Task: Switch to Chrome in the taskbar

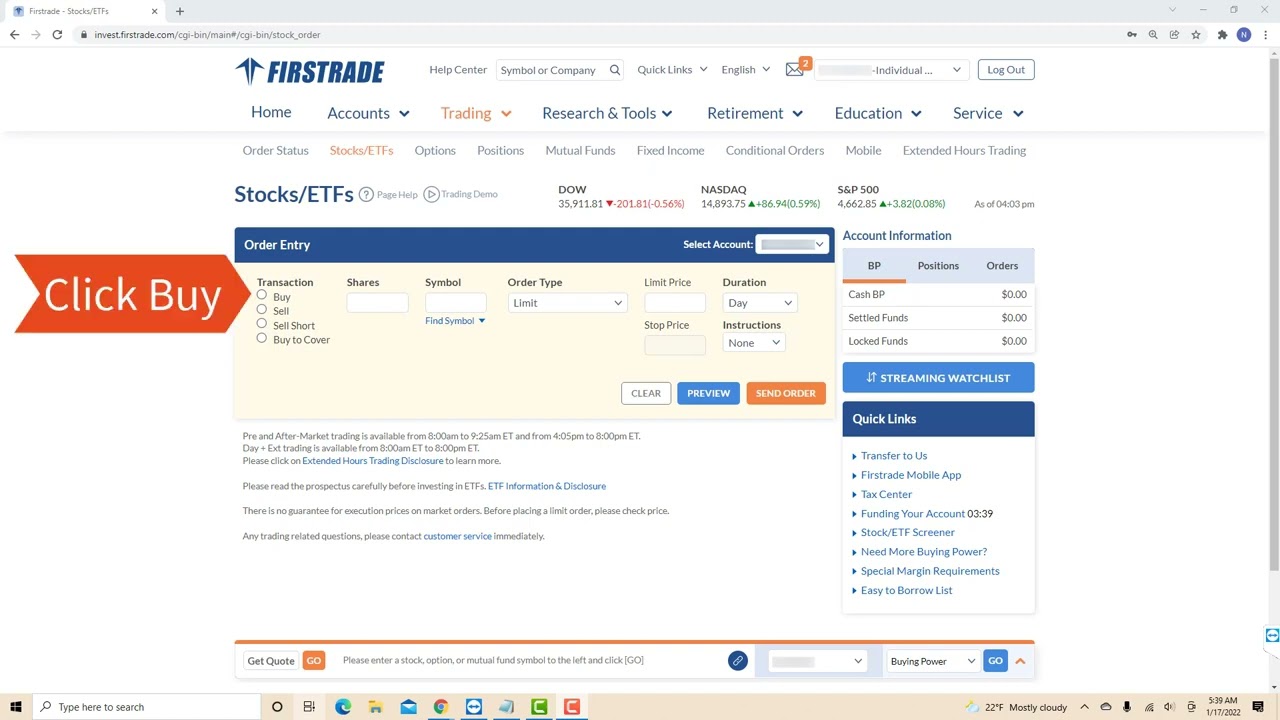Action: tap(440, 707)
